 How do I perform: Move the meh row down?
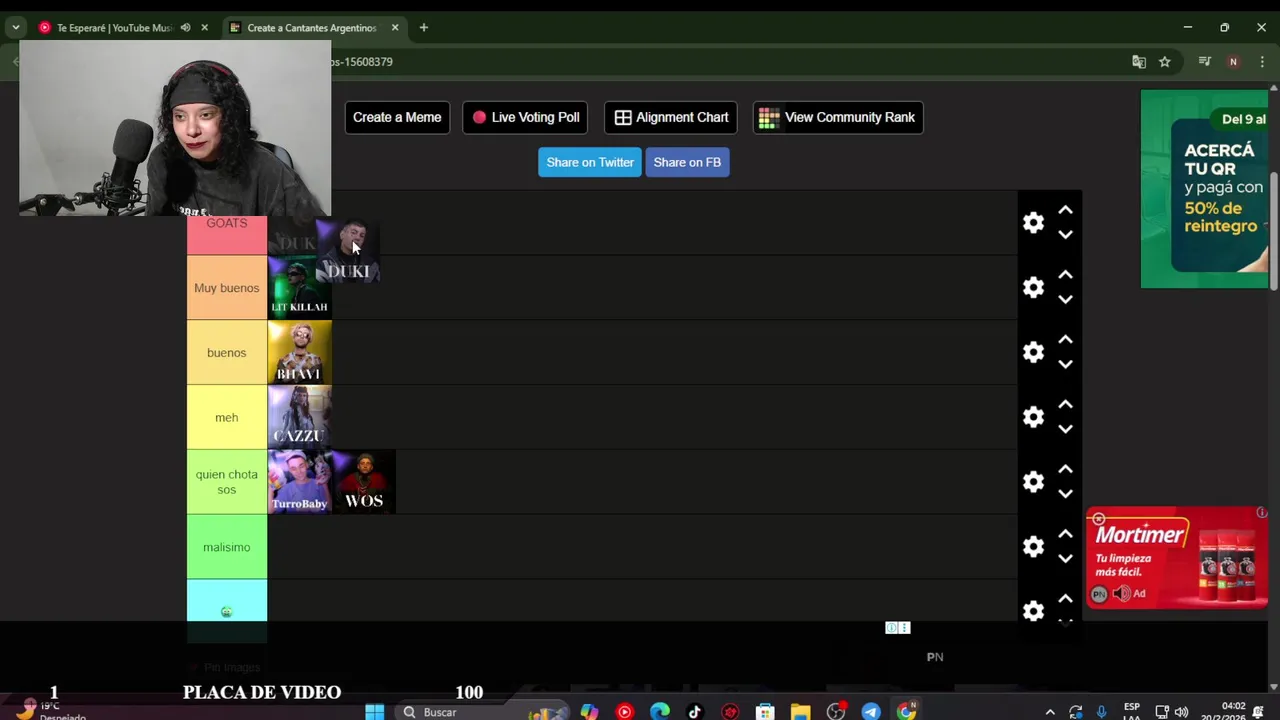pyautogui.click(x=1065, y=430)
